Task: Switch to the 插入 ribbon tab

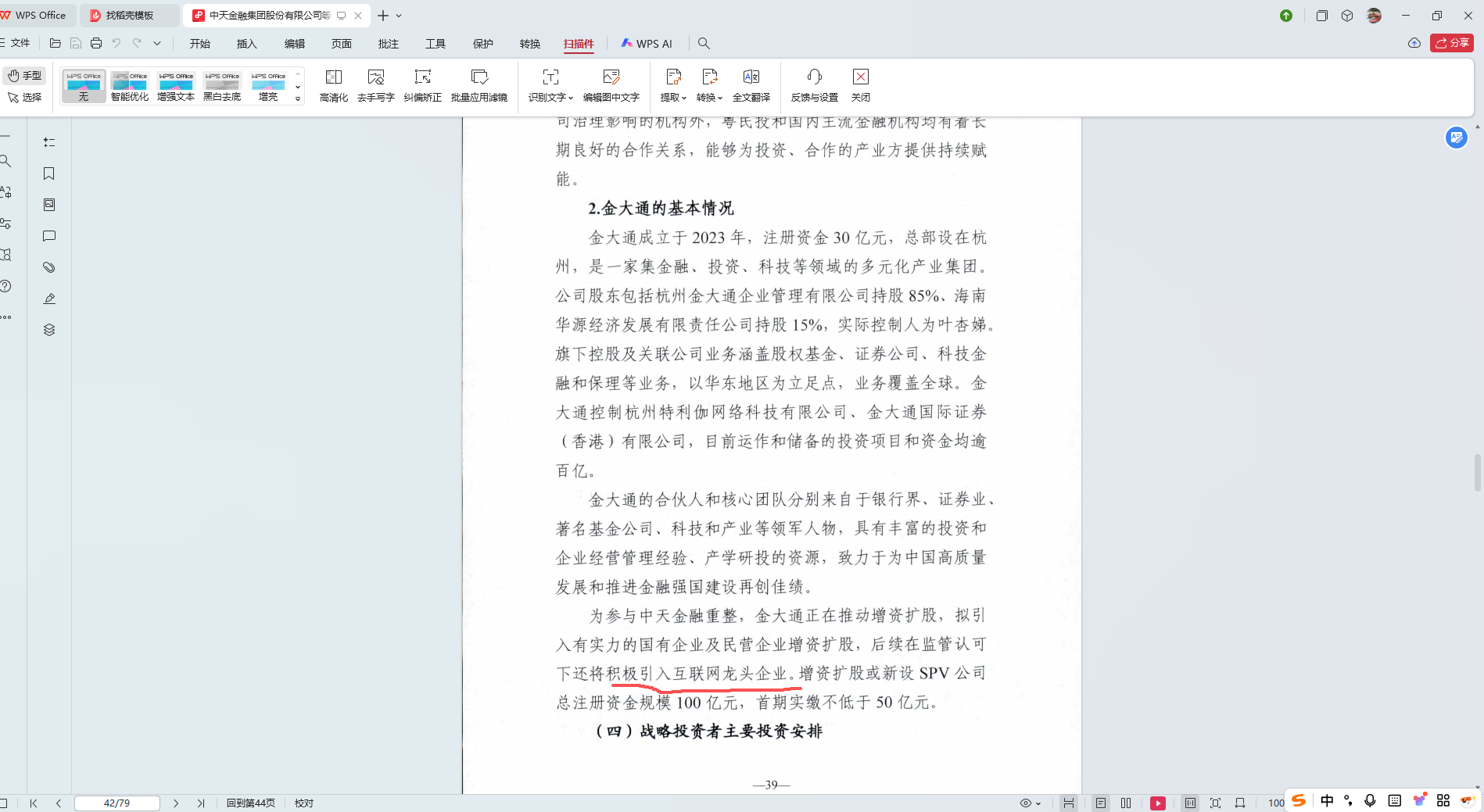Action: point(247,44)
